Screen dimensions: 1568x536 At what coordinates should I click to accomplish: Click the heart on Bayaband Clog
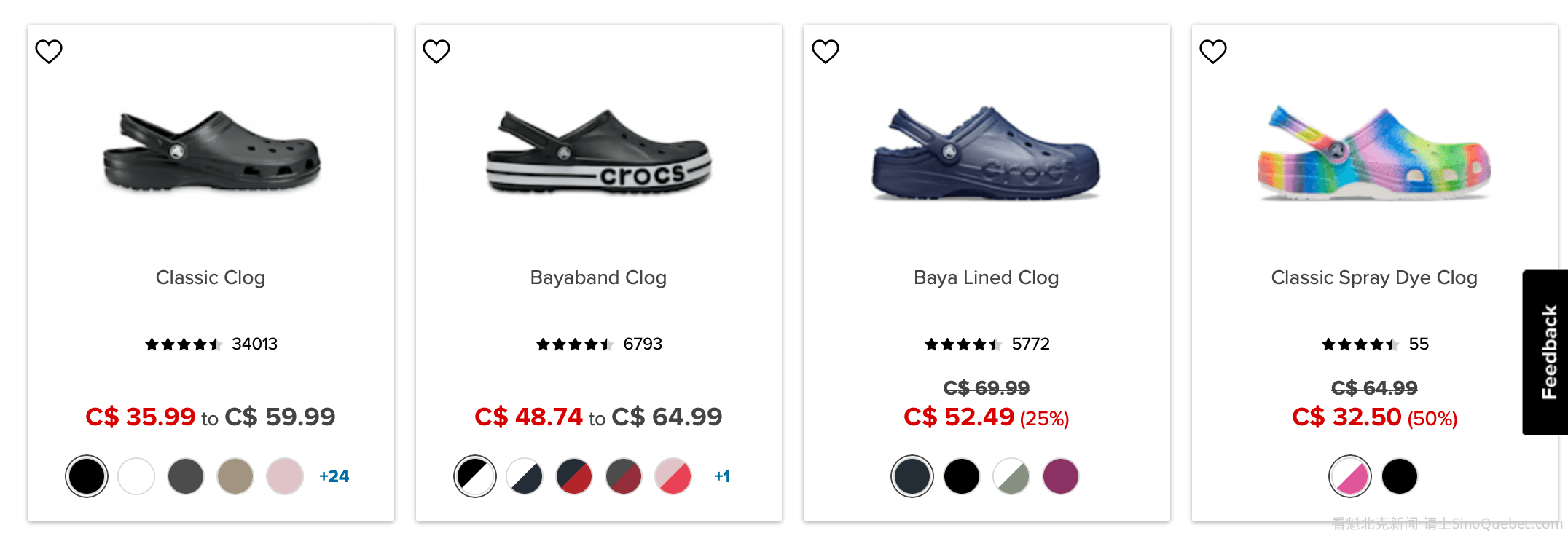click(x=436, y=52)
